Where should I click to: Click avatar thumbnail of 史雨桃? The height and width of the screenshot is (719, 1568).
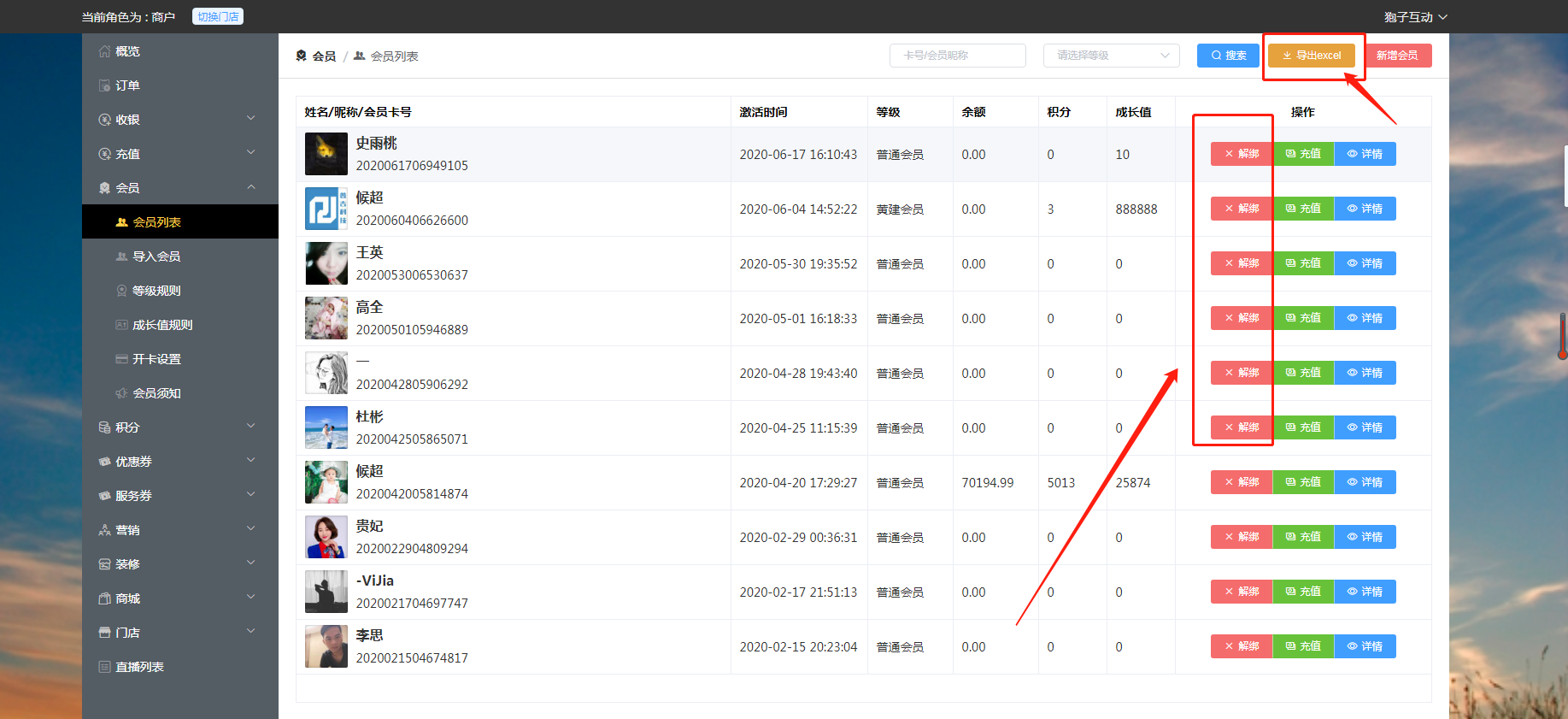[326, 154]
